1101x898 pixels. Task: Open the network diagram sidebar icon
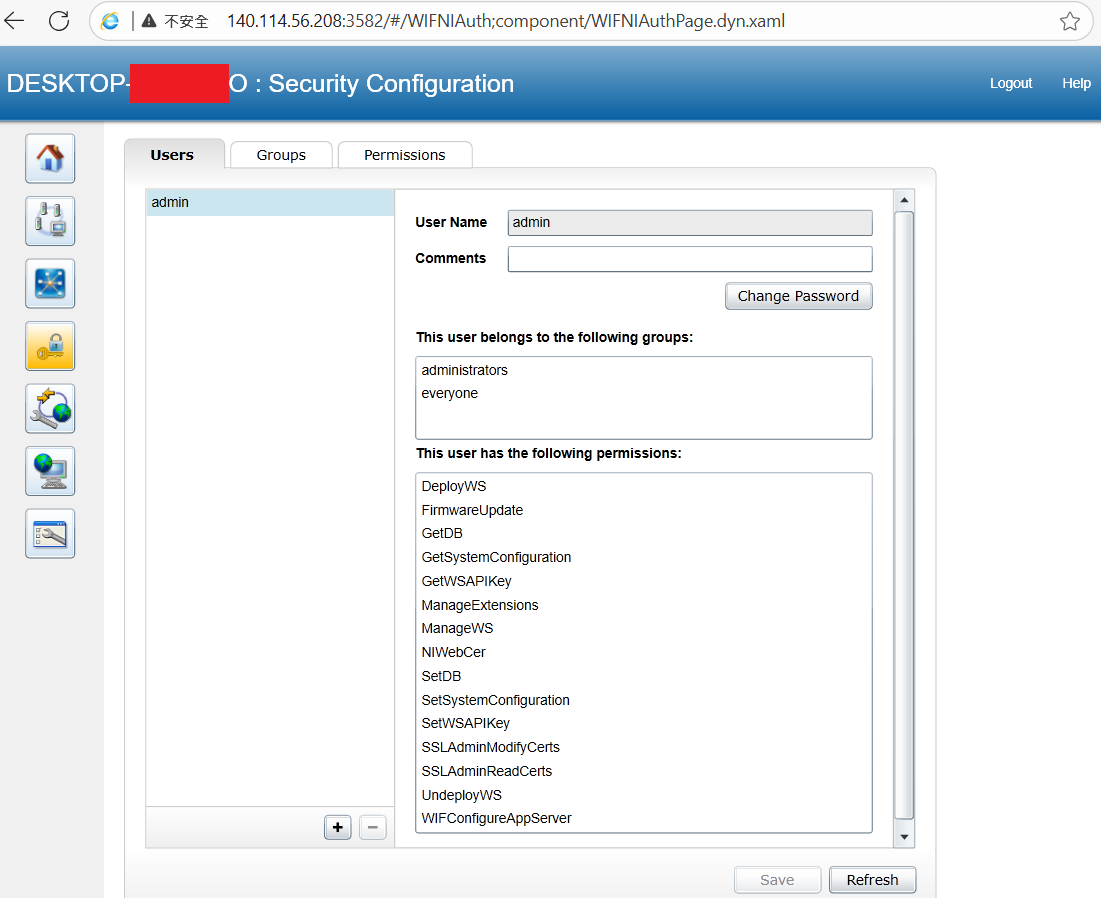(50, 284)
